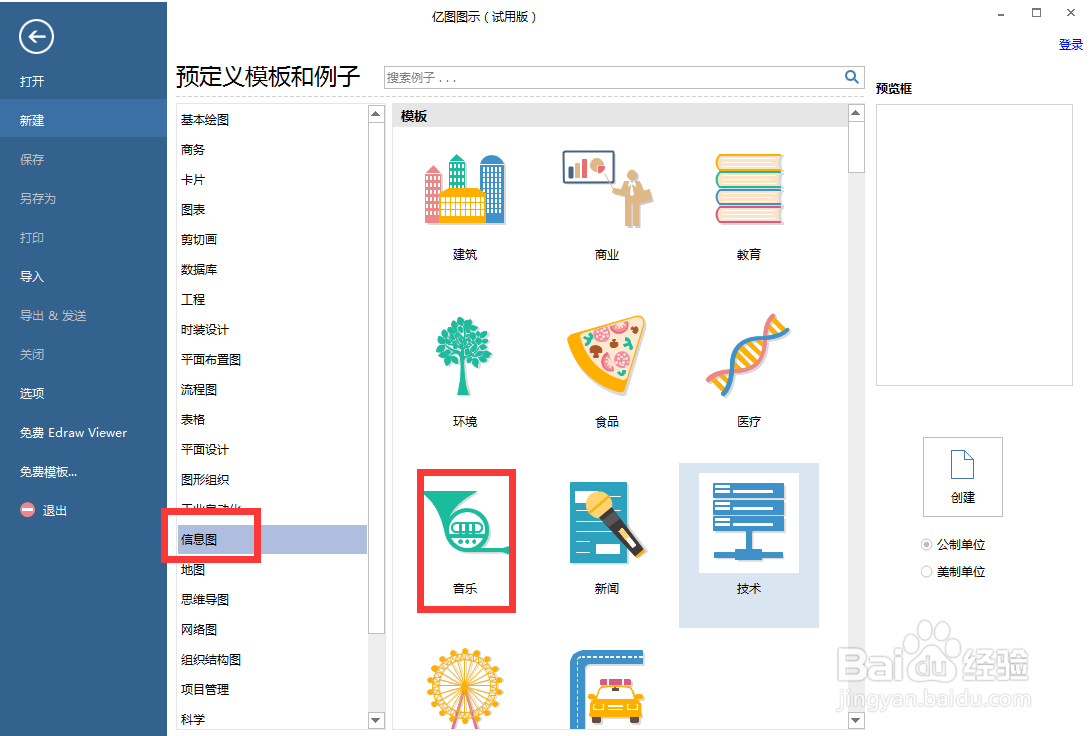Select the 建筑 building template icon
This screenshot has width=1091, height=736.
(x=465, y=189)
